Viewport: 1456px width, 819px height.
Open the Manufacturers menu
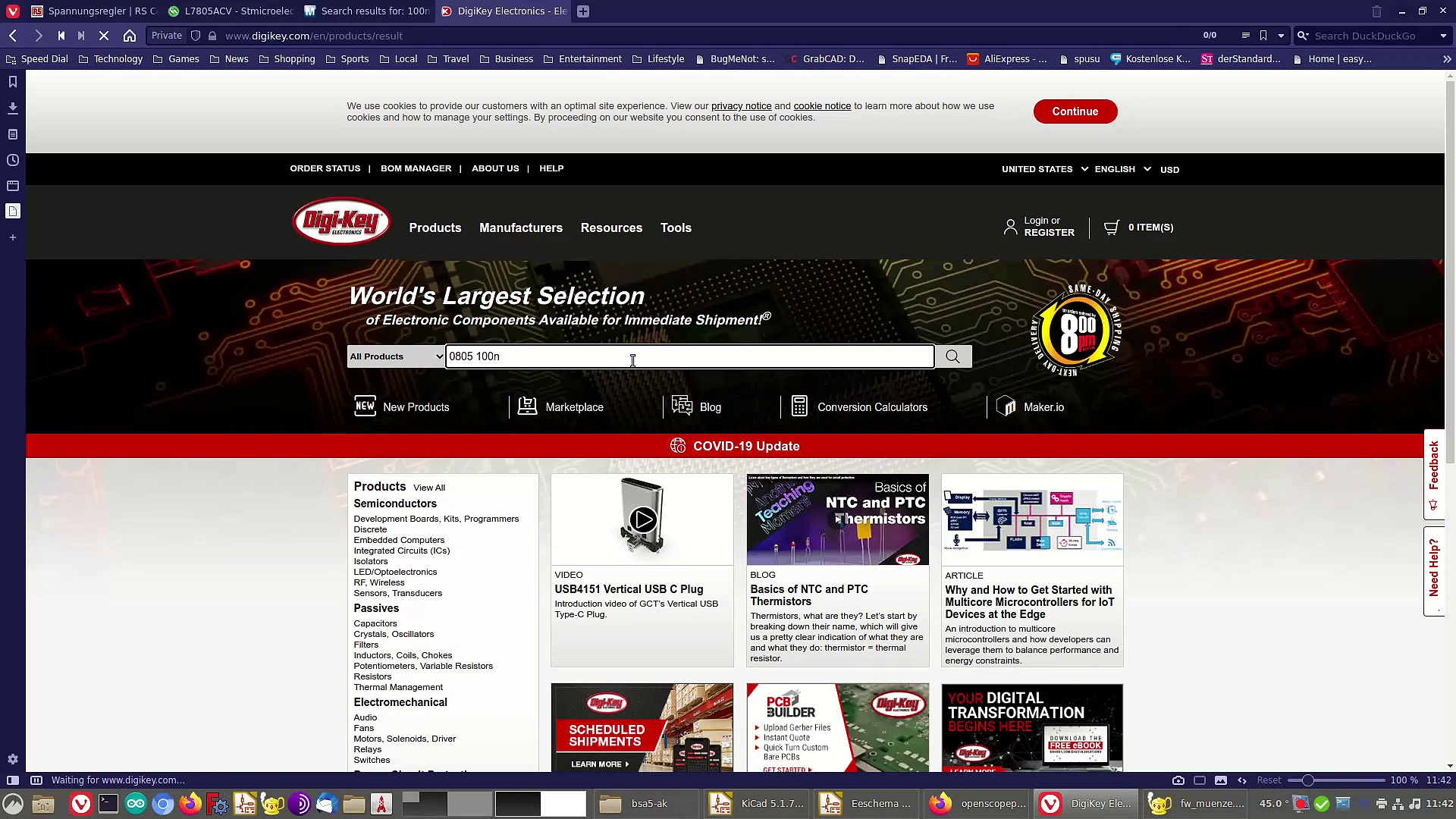pos(520,227)
